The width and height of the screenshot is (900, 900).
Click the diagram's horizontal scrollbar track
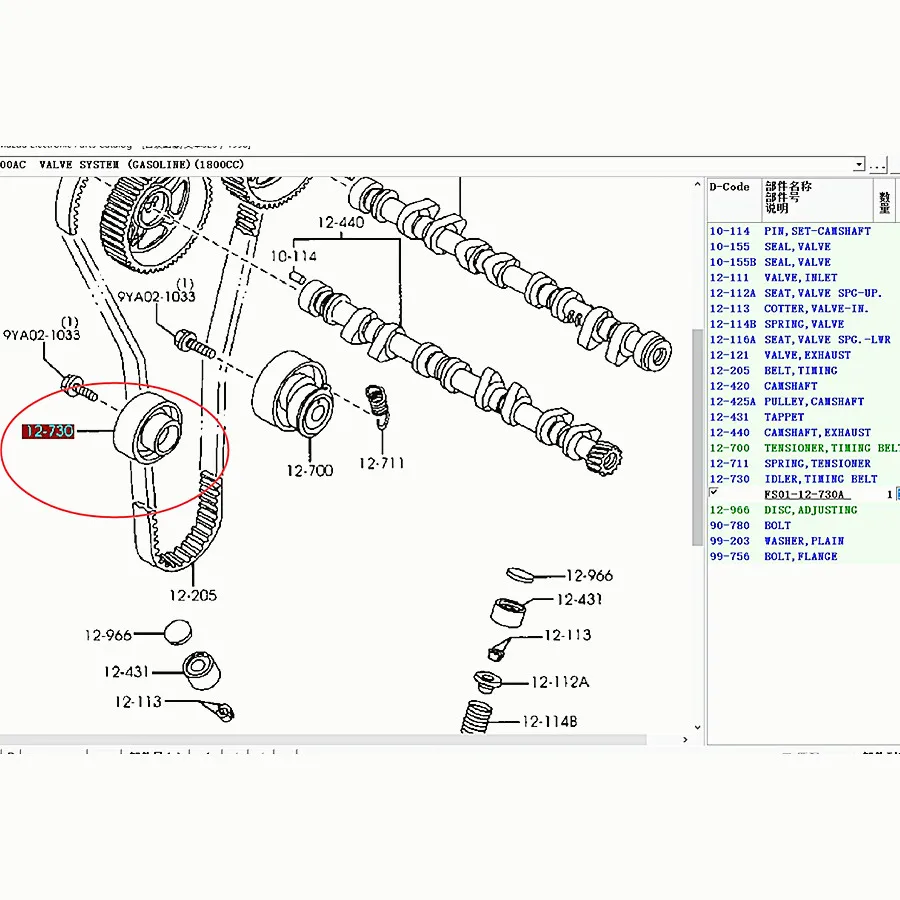323,739
